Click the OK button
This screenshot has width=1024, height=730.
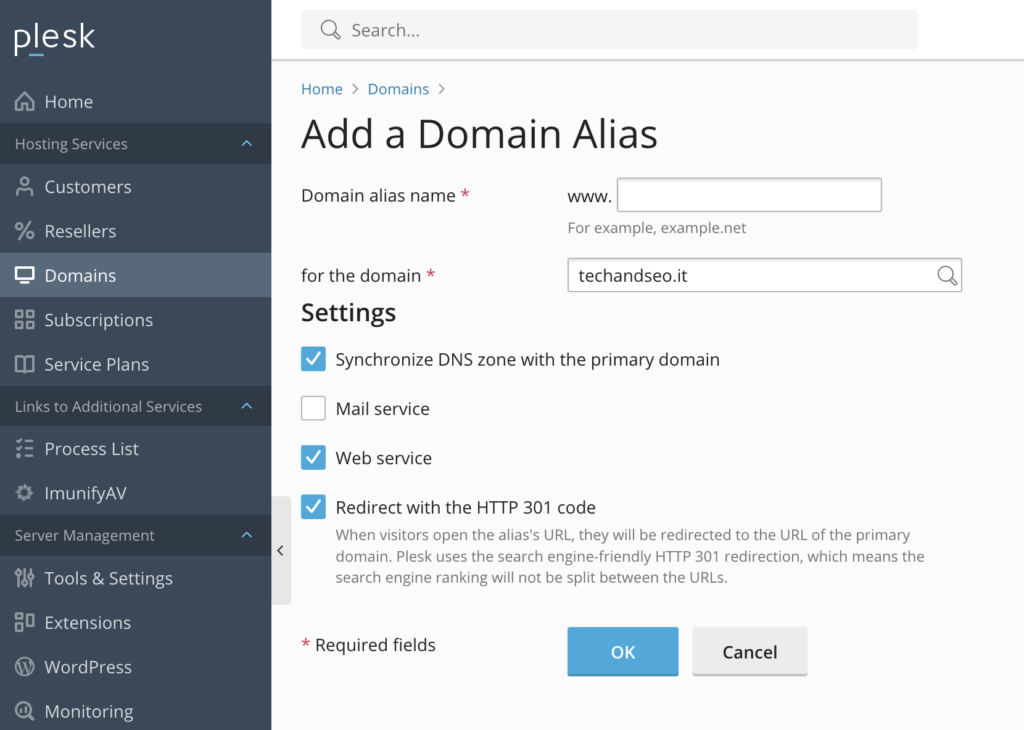coord(622,652)
